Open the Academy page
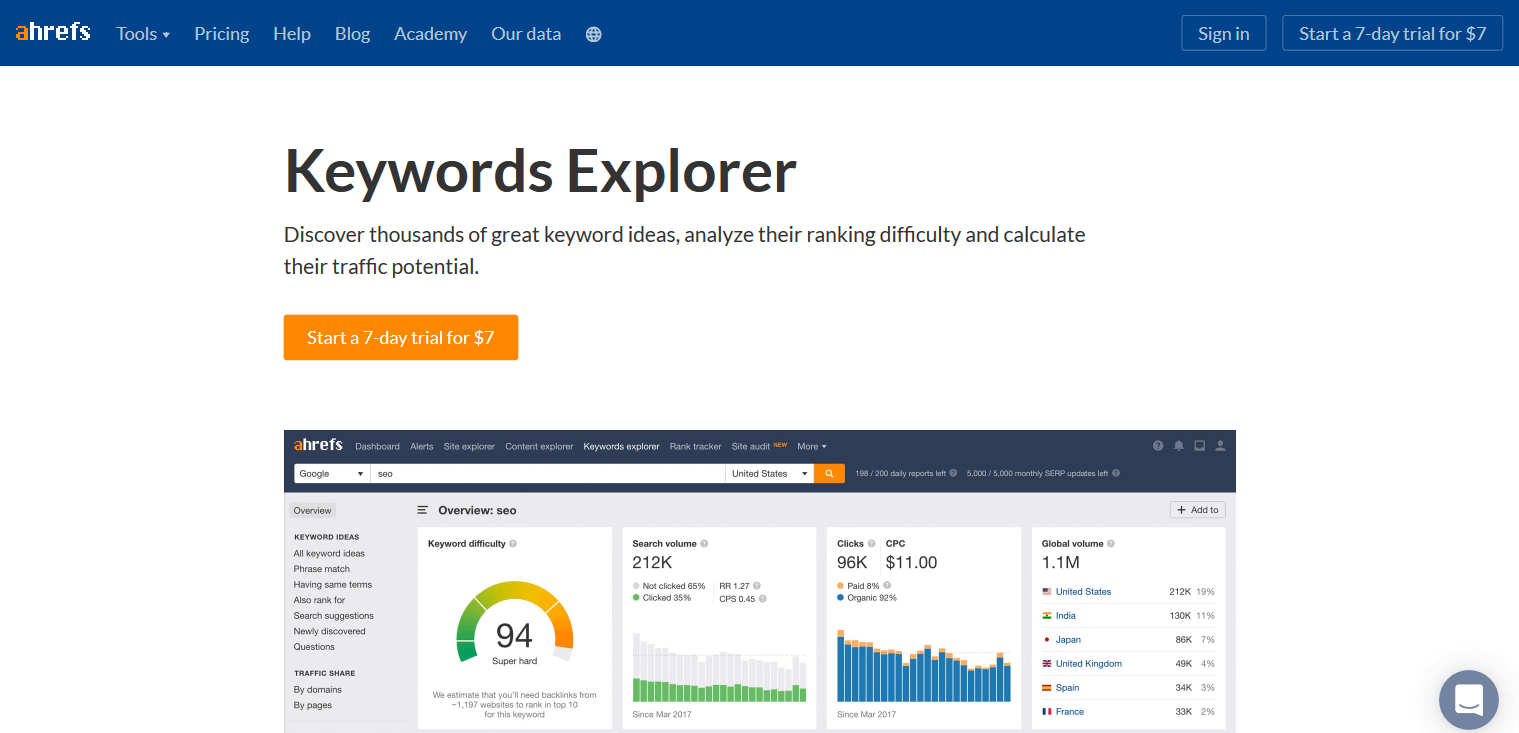 pos(430,34)
